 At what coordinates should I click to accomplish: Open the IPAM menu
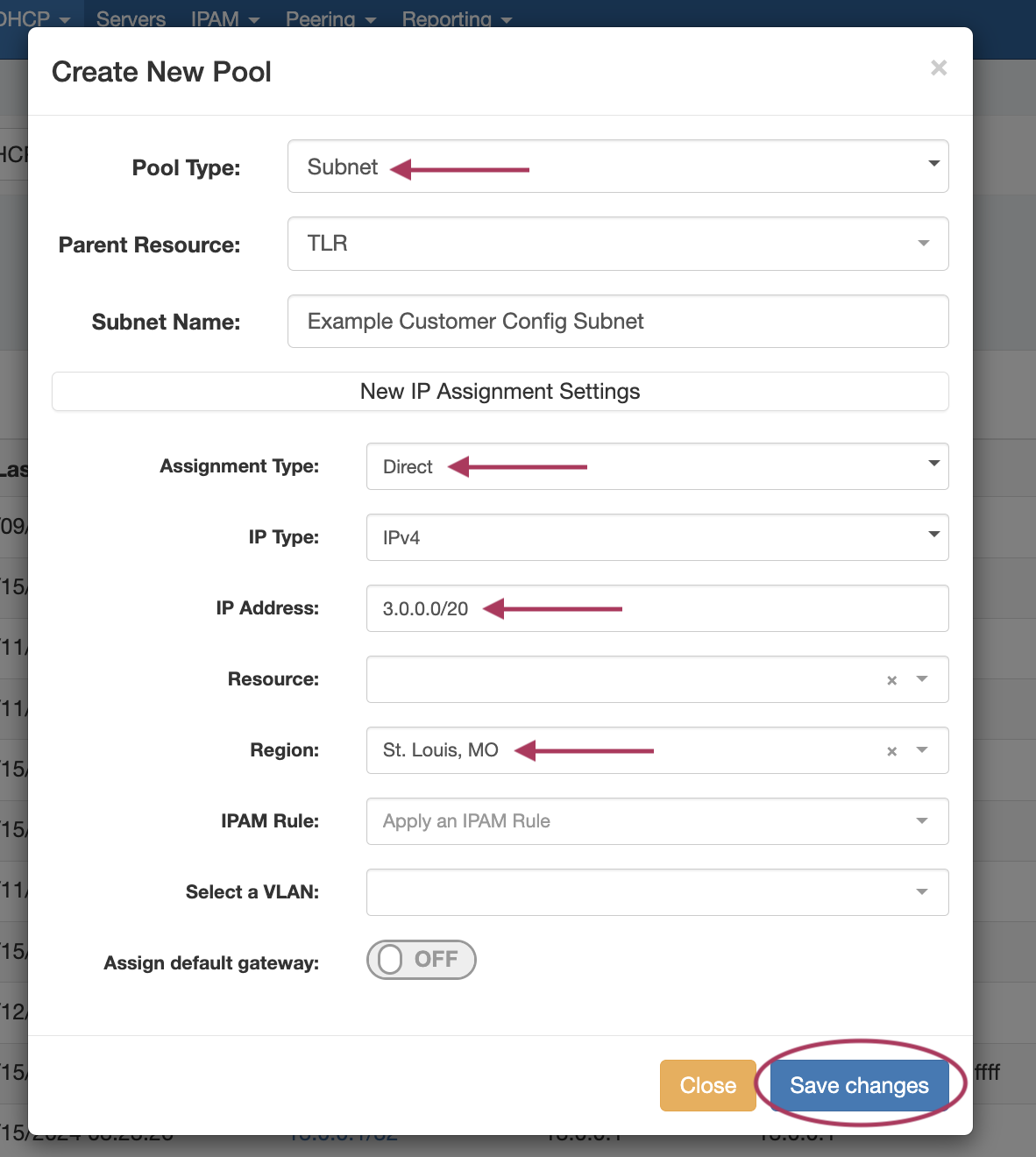[x=224, y=18]
